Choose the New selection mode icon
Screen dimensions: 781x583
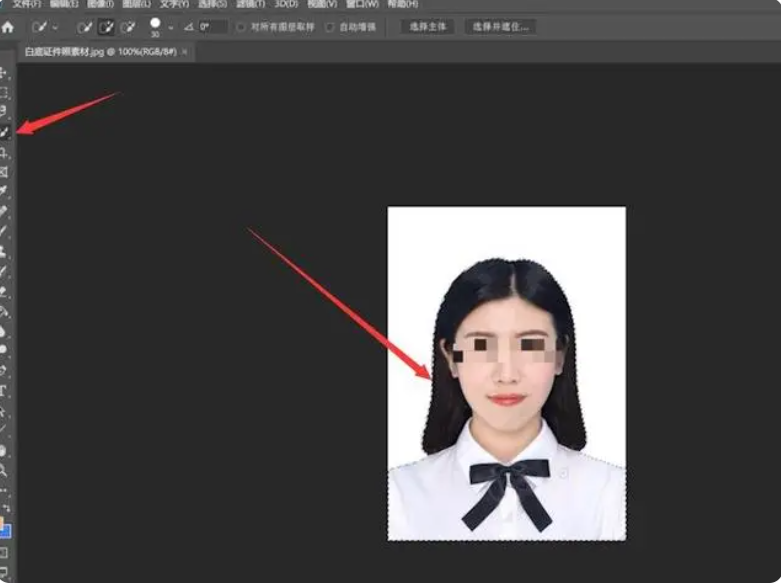(x=85, y=27)
